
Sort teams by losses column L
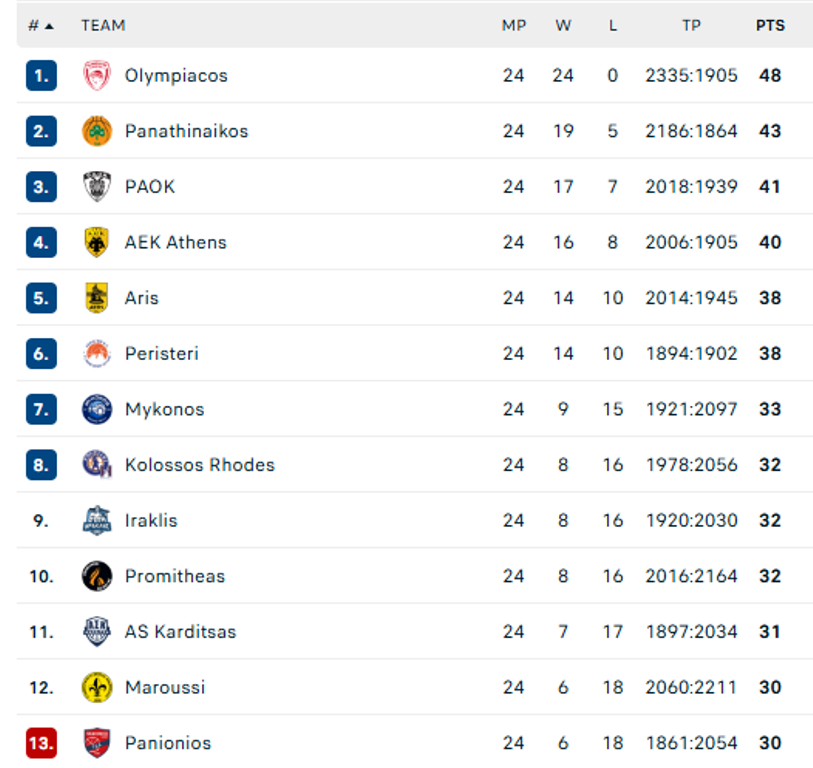point(612,25)
